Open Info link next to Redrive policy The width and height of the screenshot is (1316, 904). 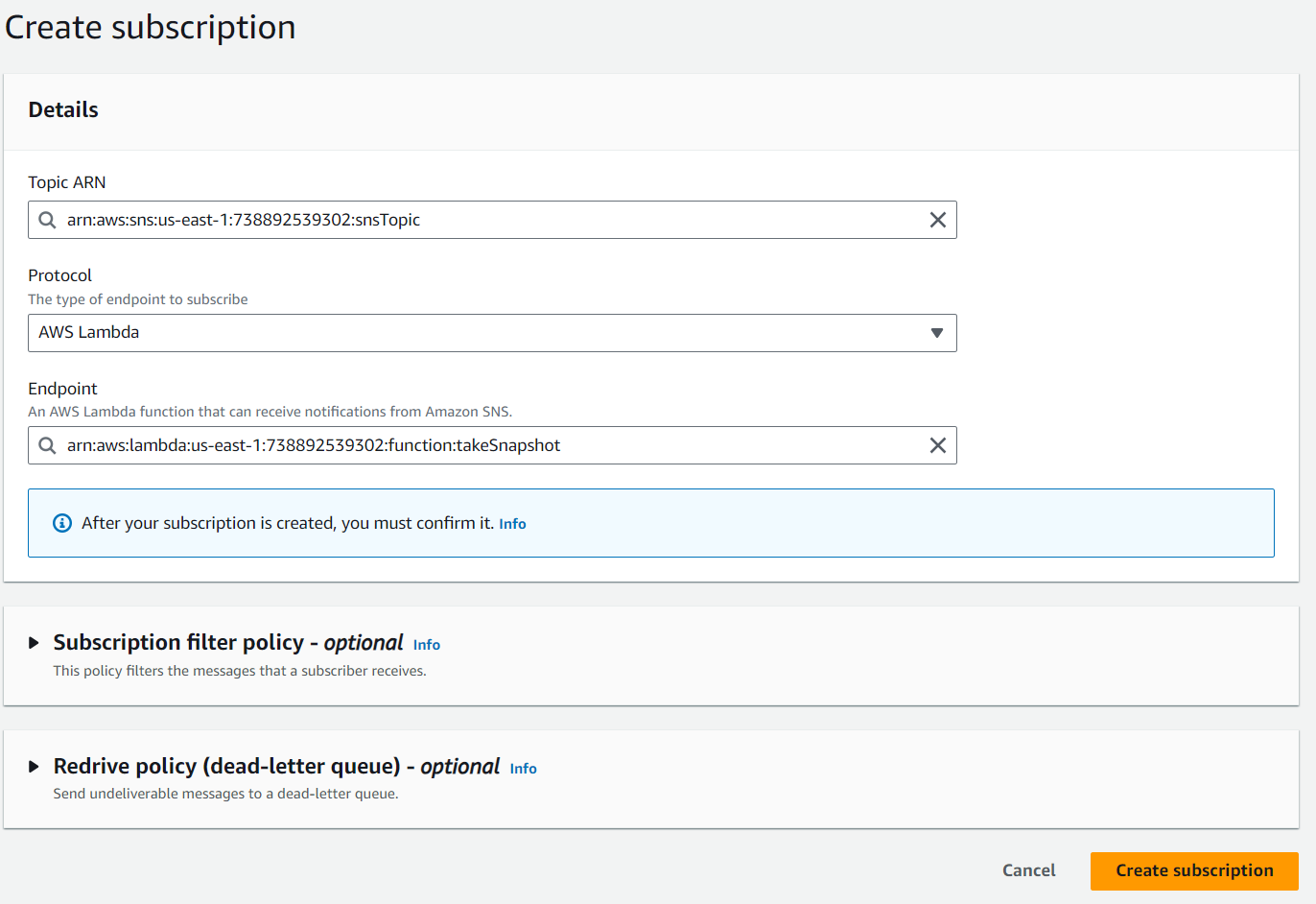[x=523, y=769]
